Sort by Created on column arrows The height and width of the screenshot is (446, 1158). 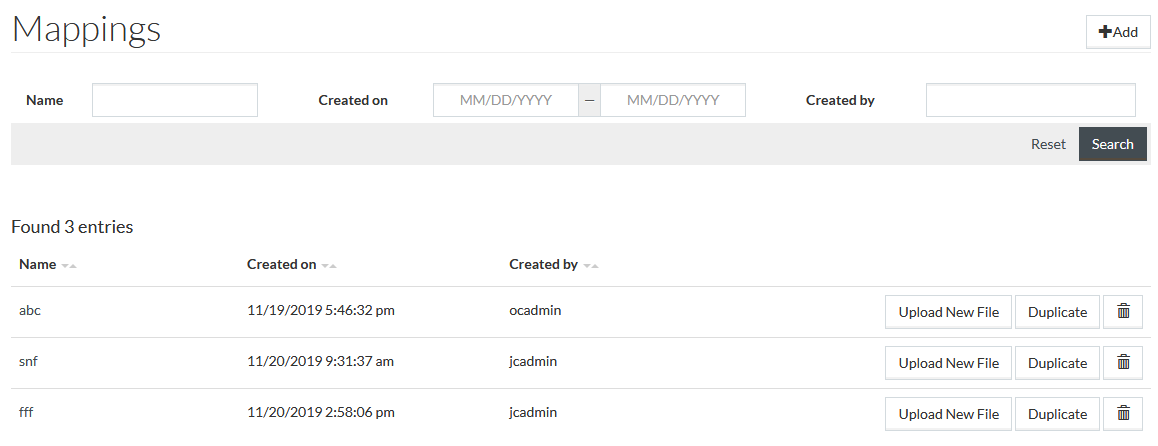pos(329,265)
